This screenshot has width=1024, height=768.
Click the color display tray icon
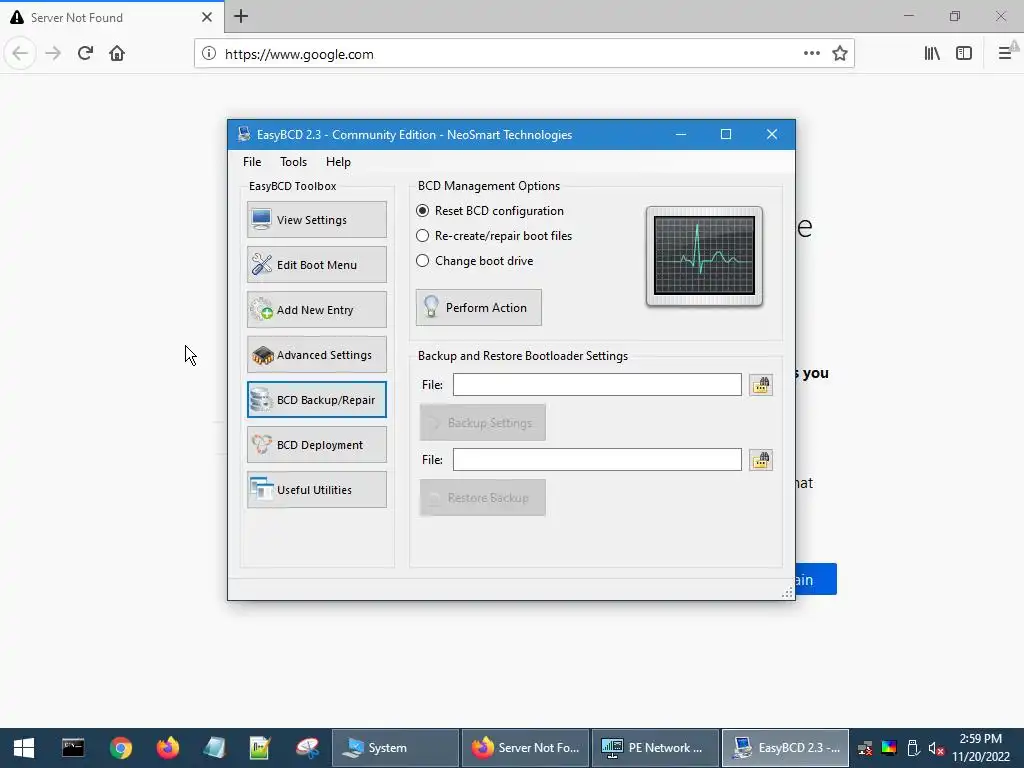tap(889, 748)
